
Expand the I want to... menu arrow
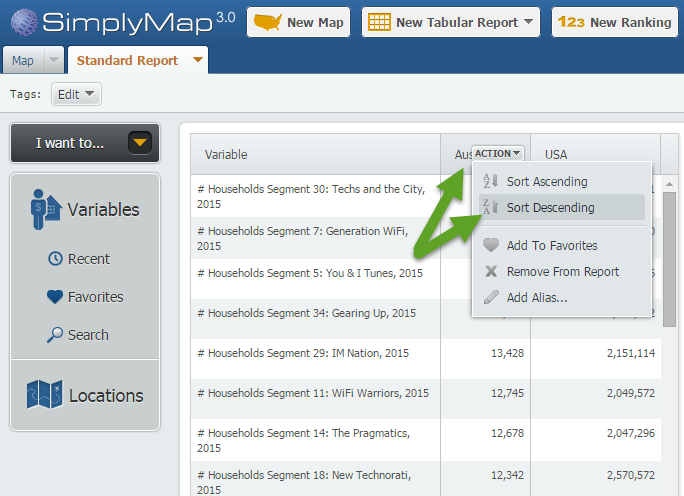pos(140,143)
